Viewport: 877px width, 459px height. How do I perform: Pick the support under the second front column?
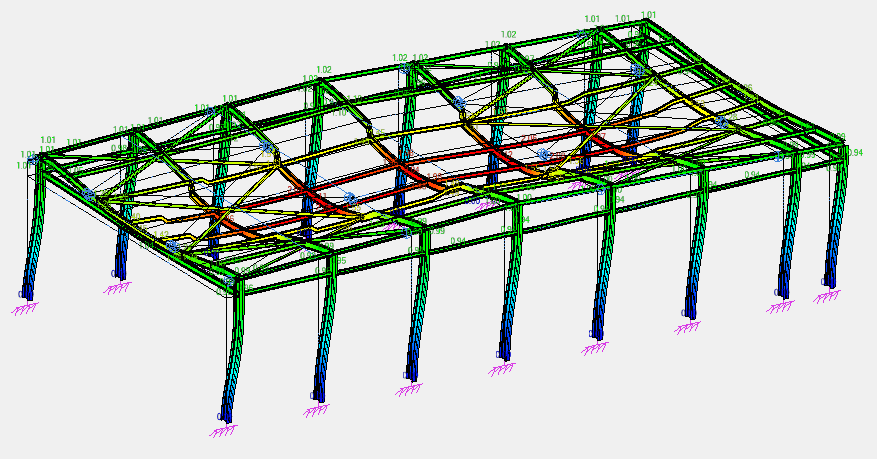pos(314,410)
